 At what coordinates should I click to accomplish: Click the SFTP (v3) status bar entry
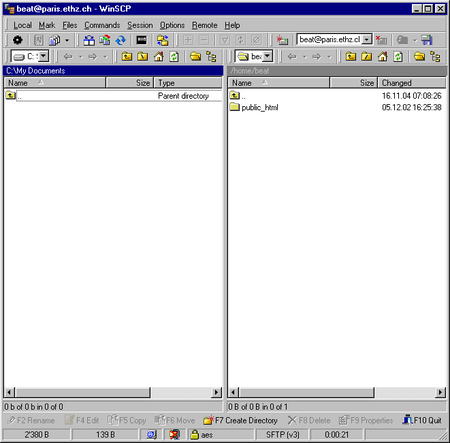click(x=283, y=435)
